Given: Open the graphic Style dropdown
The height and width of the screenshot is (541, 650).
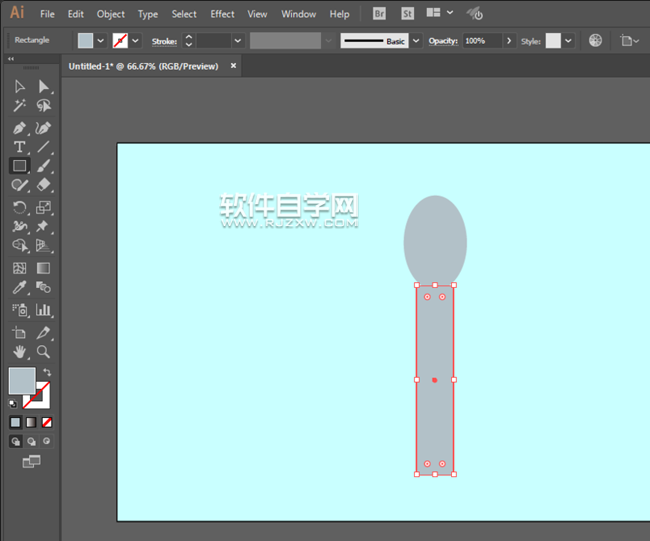Looking at the screenshot, I should 568,41.
